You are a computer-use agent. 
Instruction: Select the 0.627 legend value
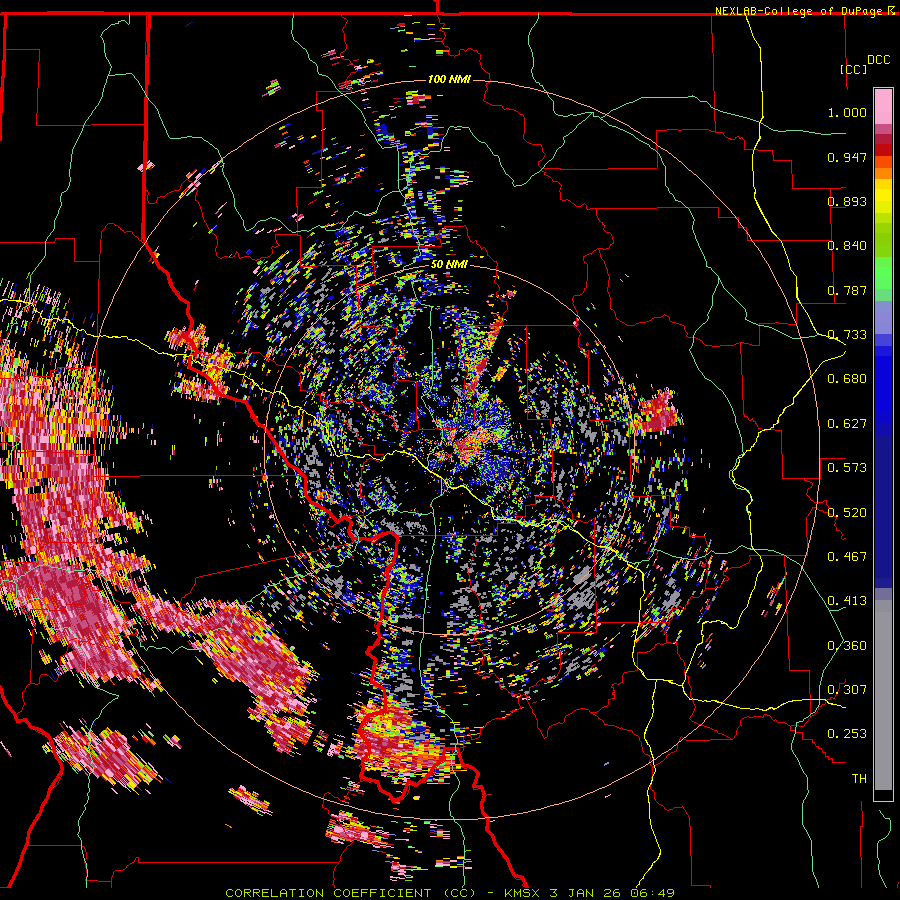pyautogui.click(x=847, y=424)
